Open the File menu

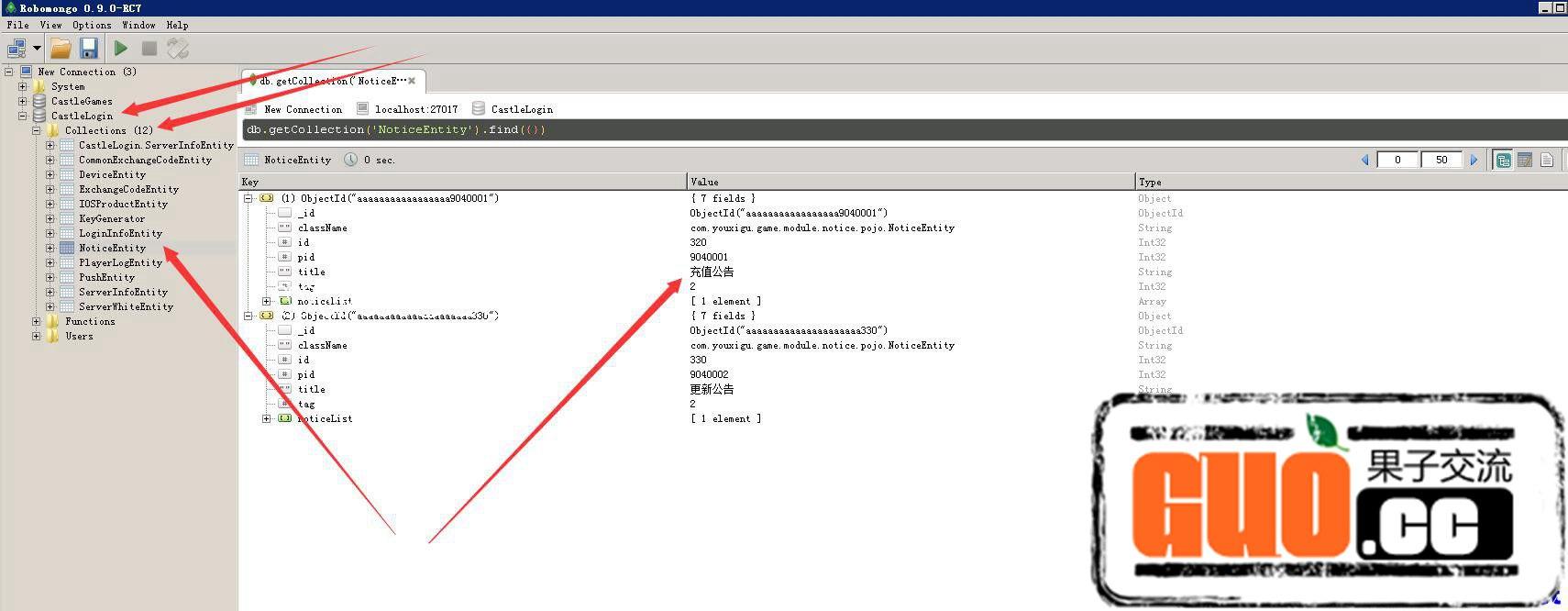pos(17,25)
